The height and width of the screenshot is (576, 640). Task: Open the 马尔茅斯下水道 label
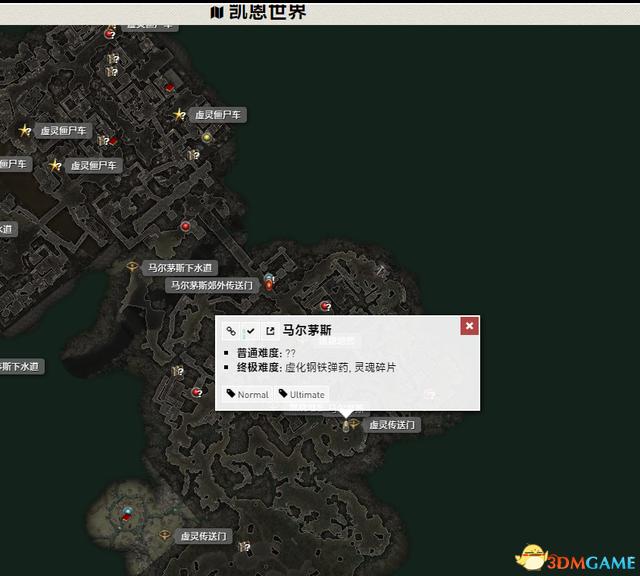pyautogui.click(x=180, y=268)
